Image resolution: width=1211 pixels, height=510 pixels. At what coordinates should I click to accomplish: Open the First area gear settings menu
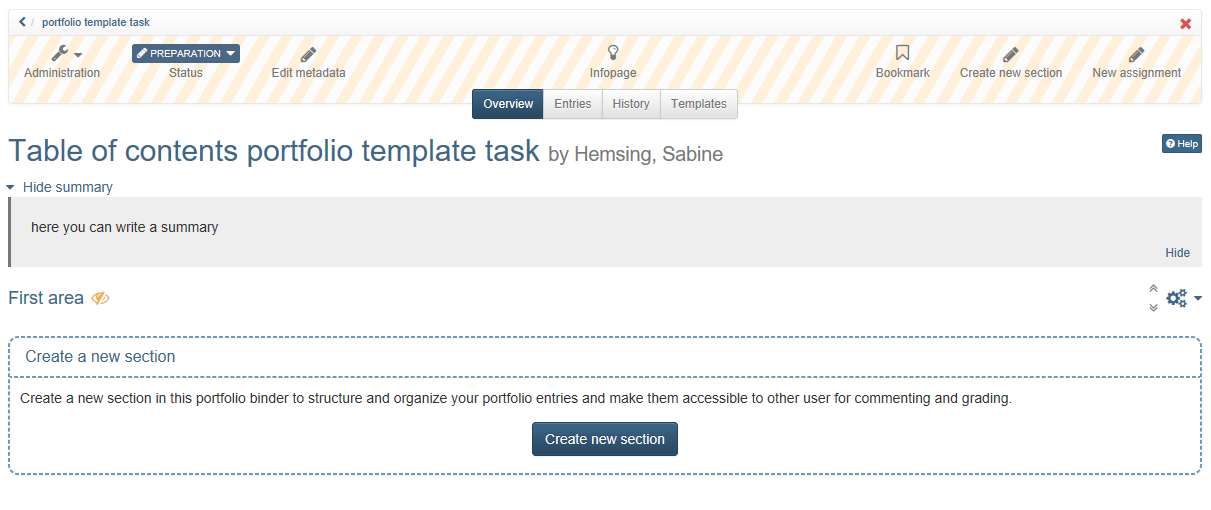1184,298
